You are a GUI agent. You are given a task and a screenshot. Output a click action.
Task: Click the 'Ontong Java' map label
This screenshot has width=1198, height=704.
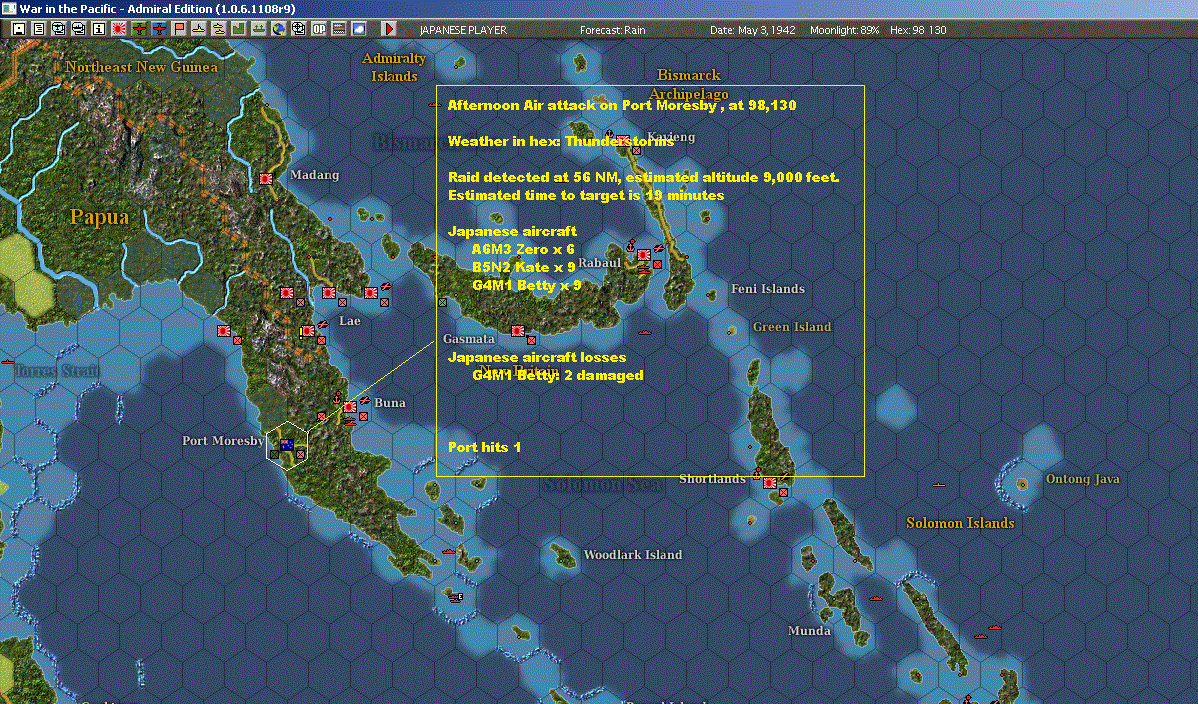pyautogui.click(x=1083, y=479)
